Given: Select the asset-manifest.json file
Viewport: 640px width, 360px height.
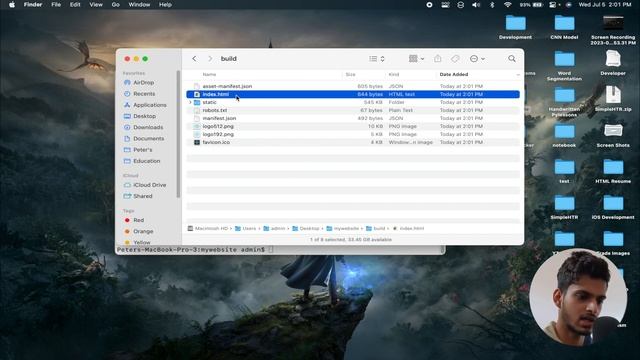Looking at the screenshot, I should (x=353, y=86).
